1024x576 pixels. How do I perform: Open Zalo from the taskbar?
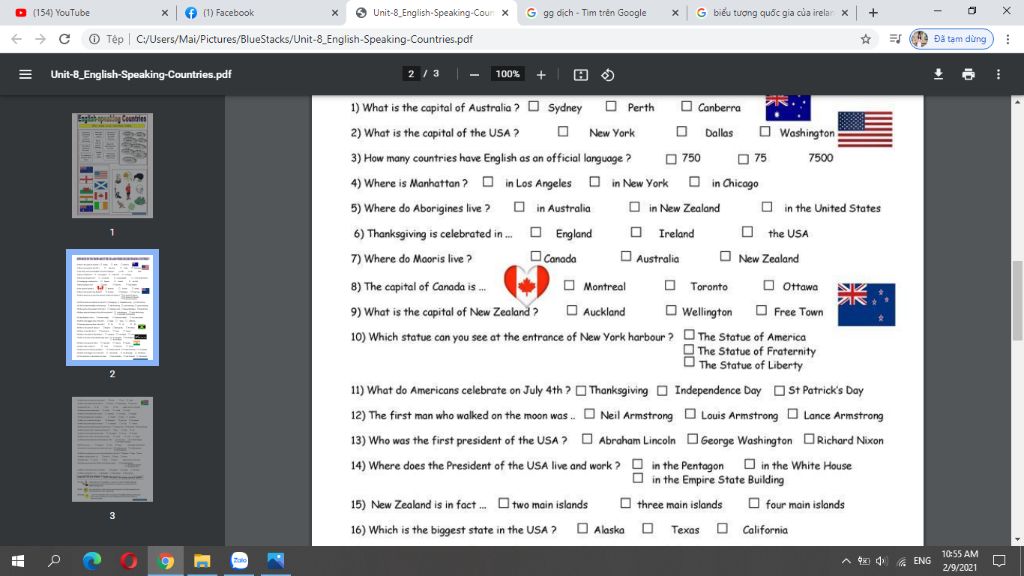coord(239,560)
